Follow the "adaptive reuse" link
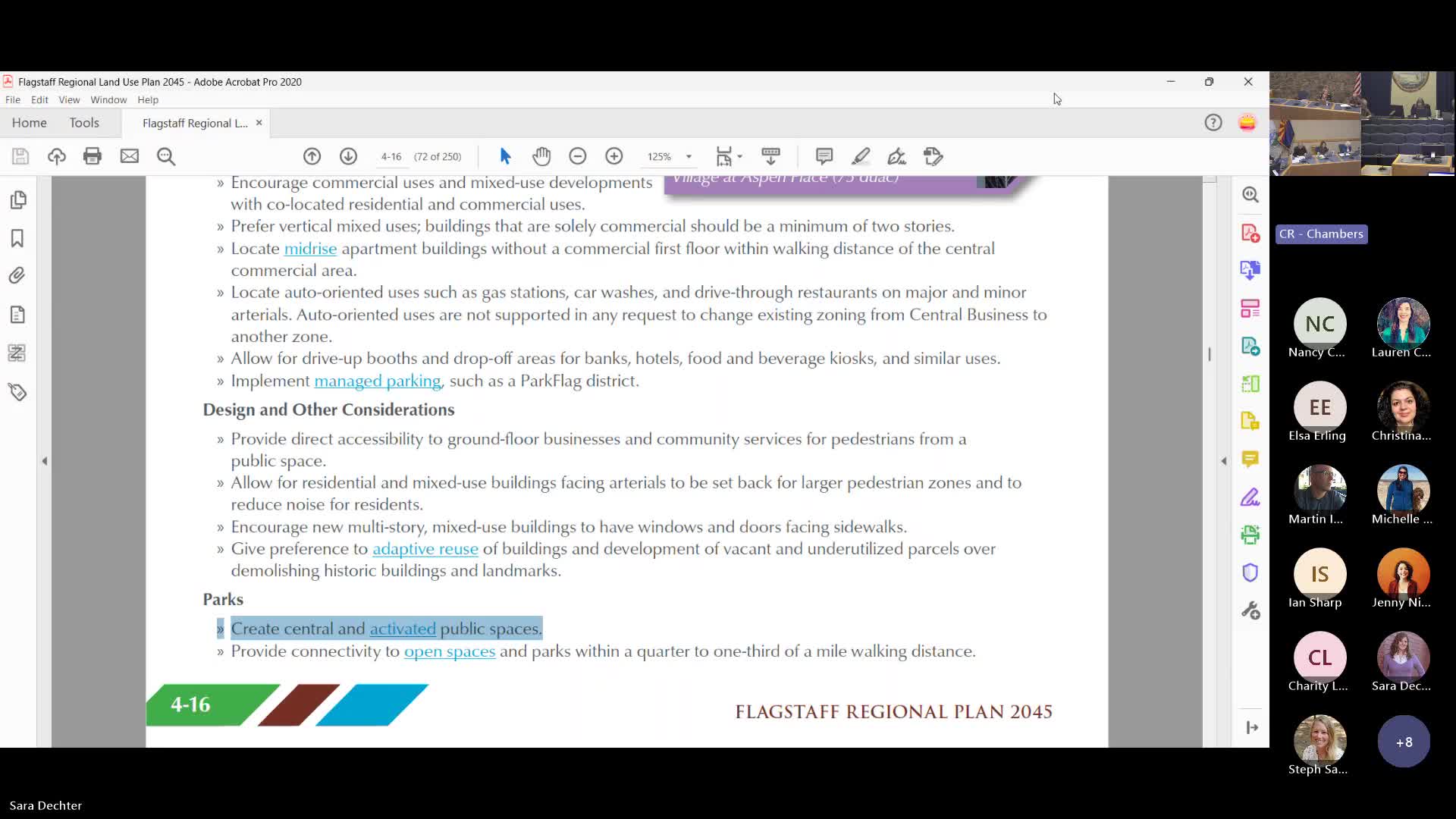The height and width of the screenshot is (819, 1456). (425, 549)
